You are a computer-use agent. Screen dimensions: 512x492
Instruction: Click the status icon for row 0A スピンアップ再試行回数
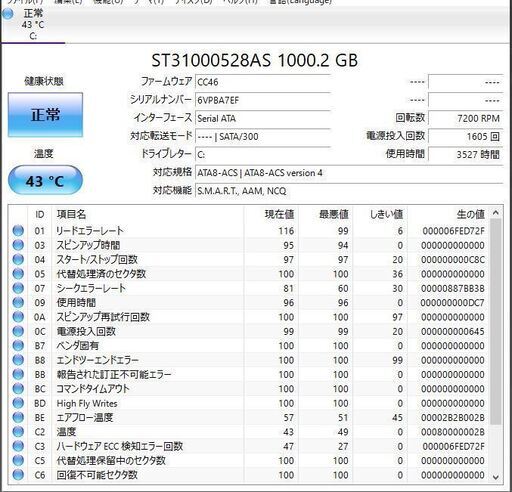[18, 317]
